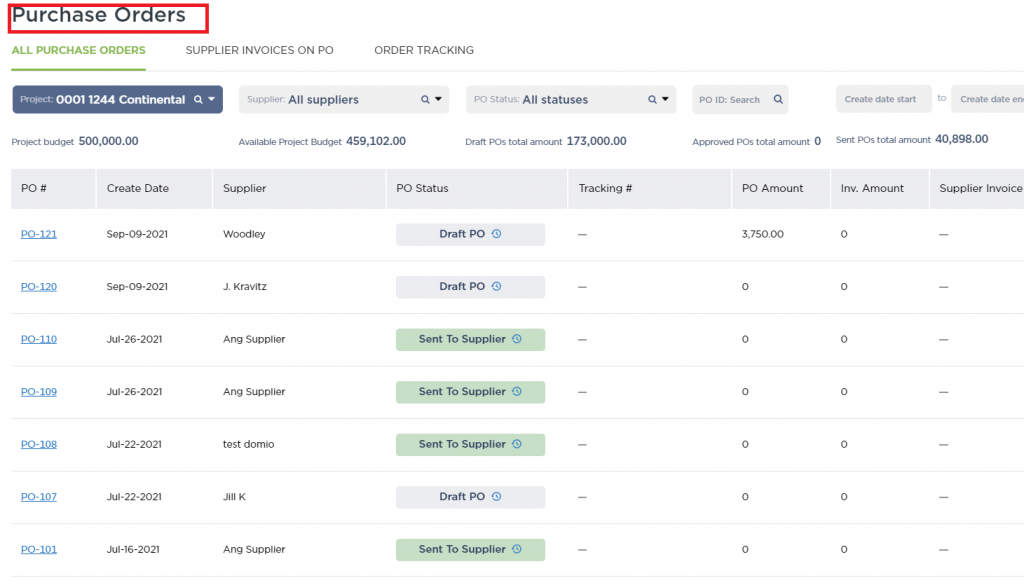This screenshot has height=585, width=1024.
Task: Click the magnifier icon in PO Status filter
Action: (652, 100)
